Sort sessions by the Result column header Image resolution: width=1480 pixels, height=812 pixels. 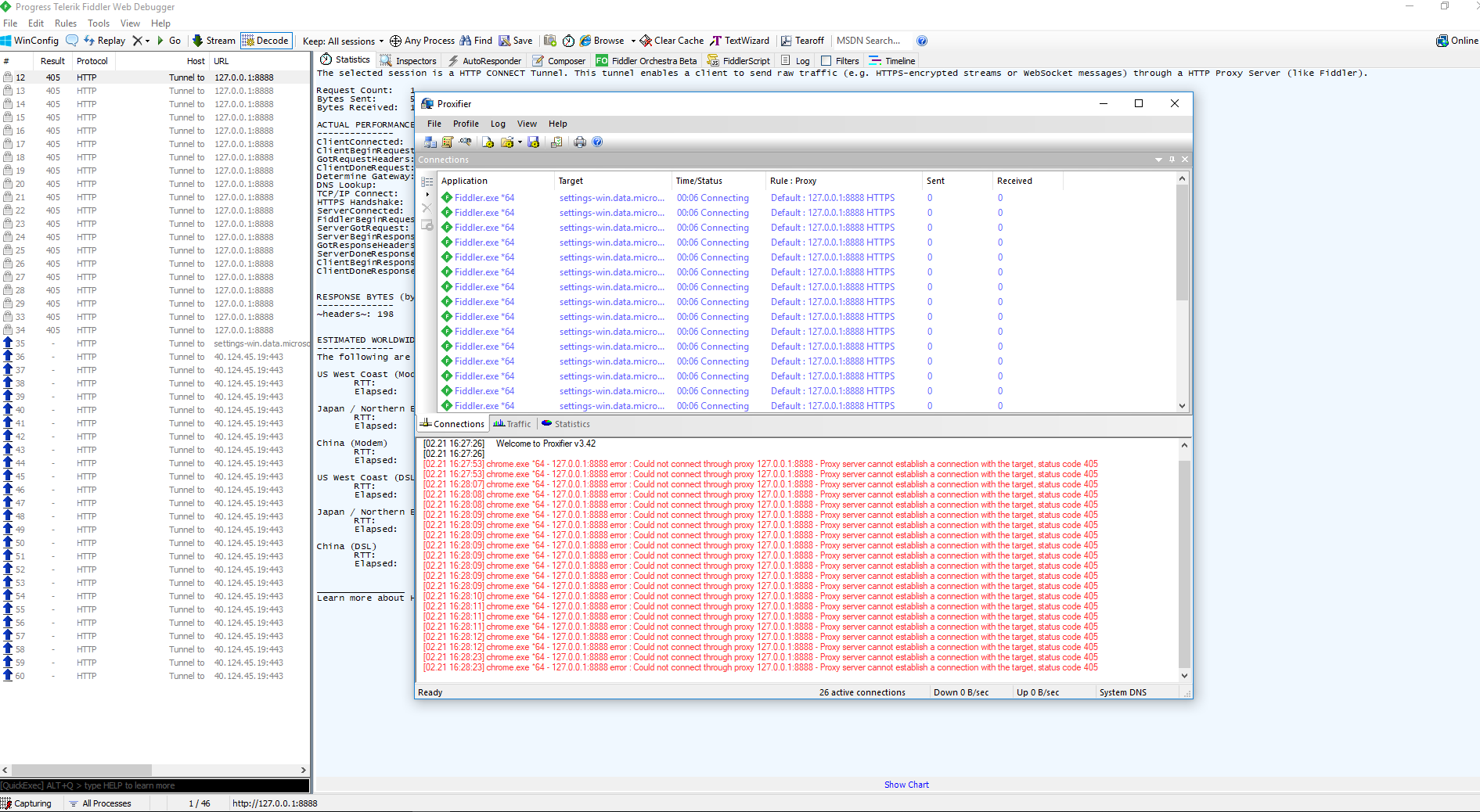(53, 61)
